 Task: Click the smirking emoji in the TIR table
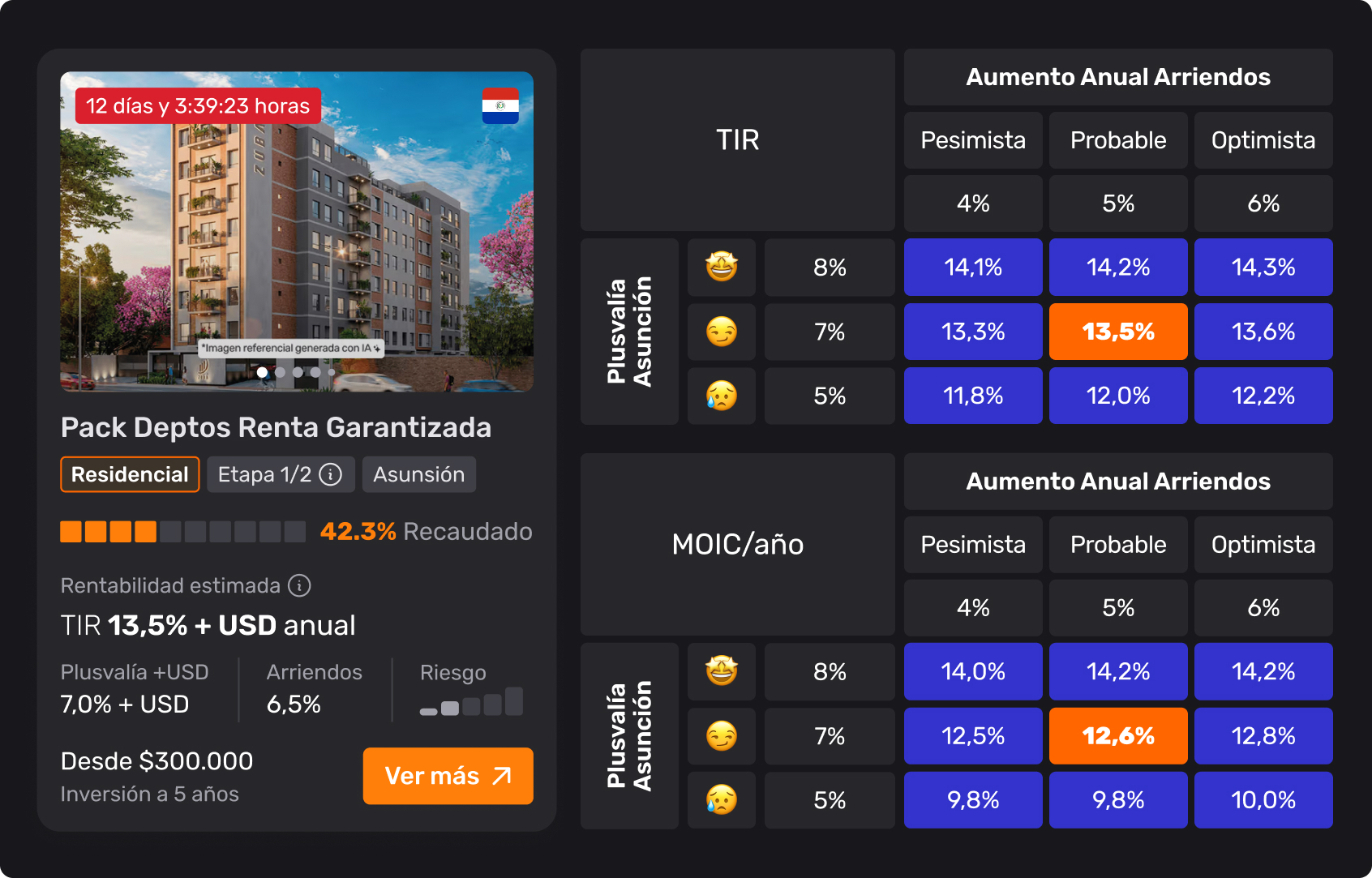(x=721, y=332)
